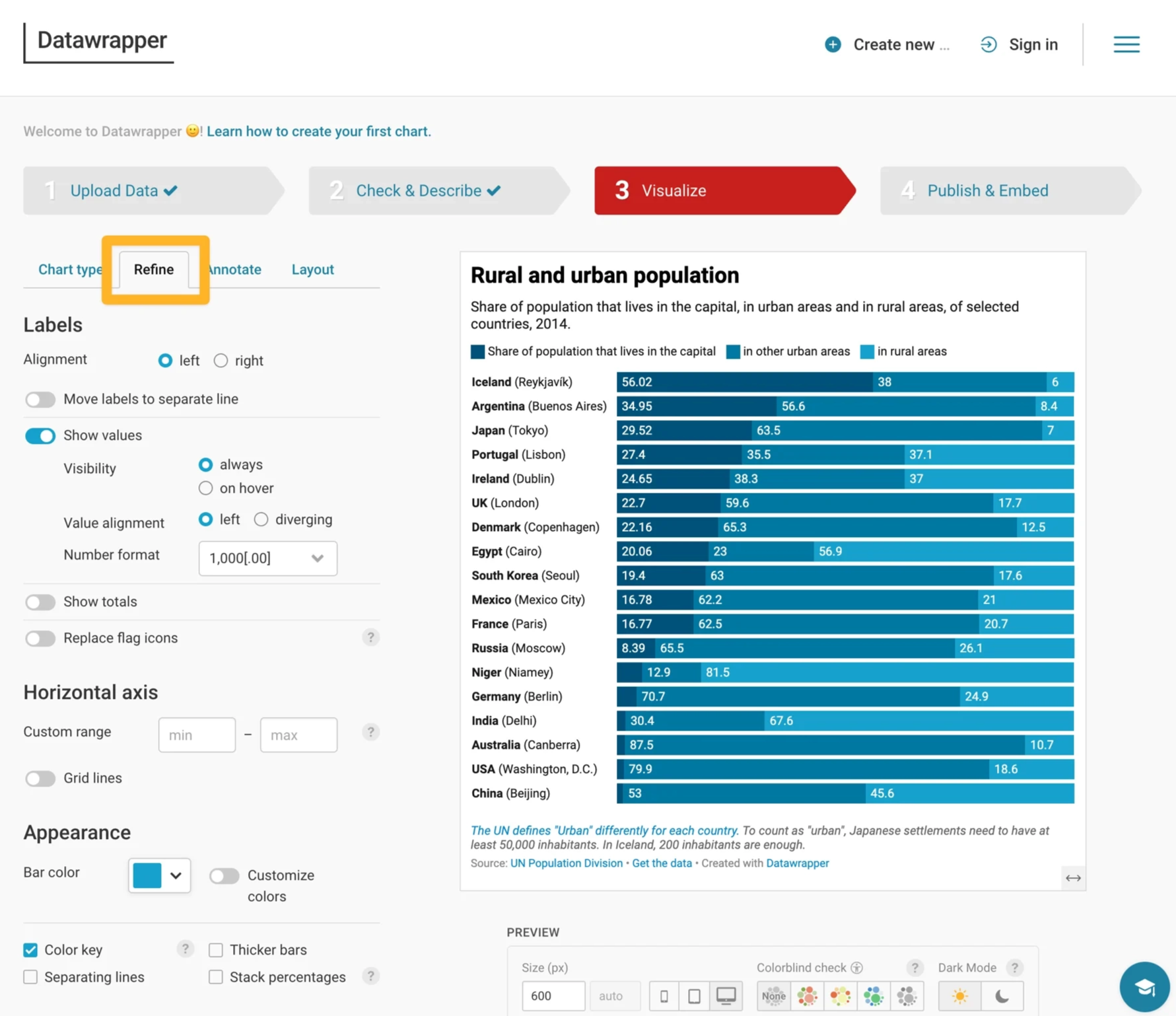
Task: Toggle Move labels to separate line
Action: click(x=40, y=399)
